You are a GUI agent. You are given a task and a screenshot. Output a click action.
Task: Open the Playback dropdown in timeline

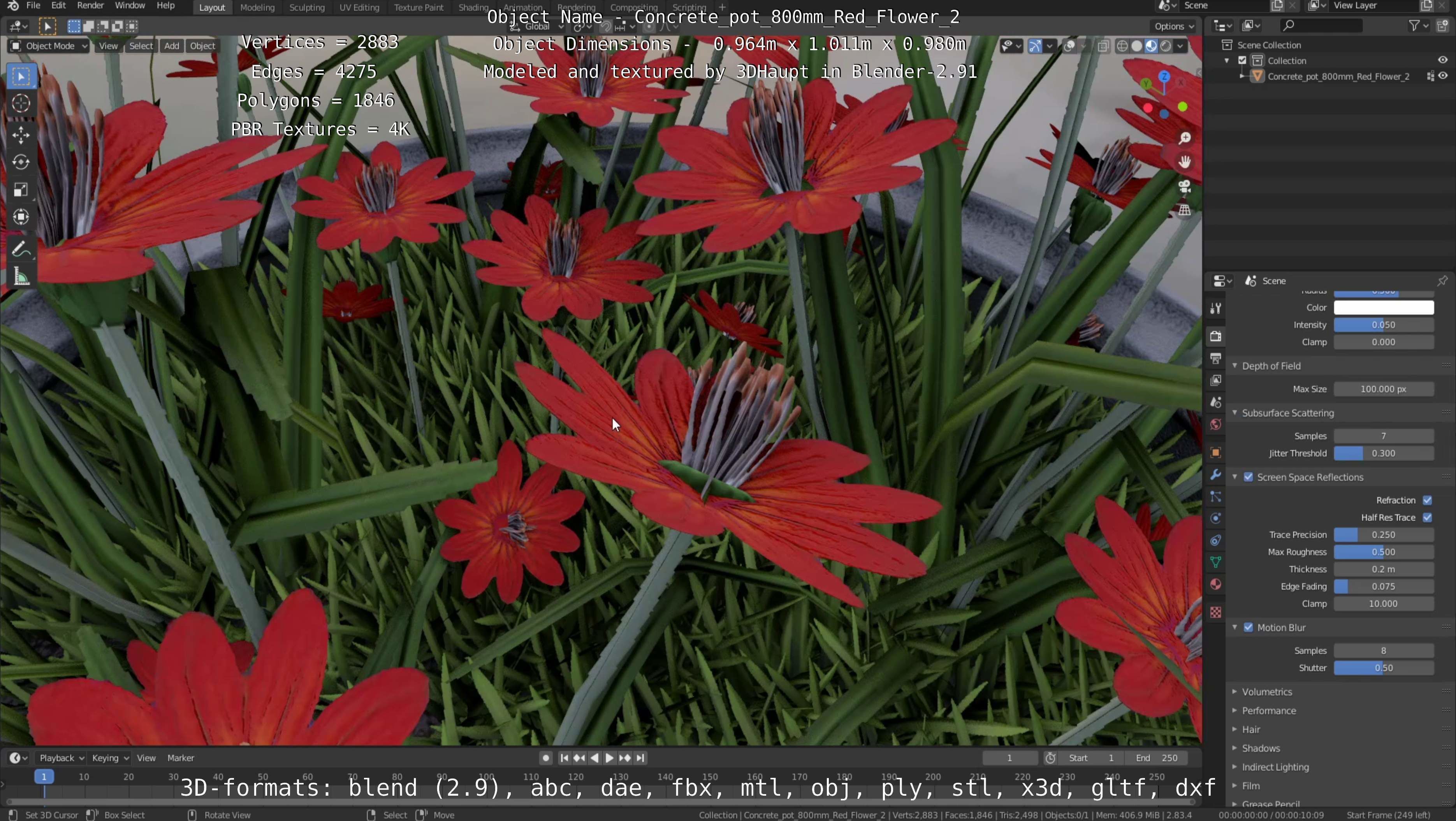coord(61,758)
